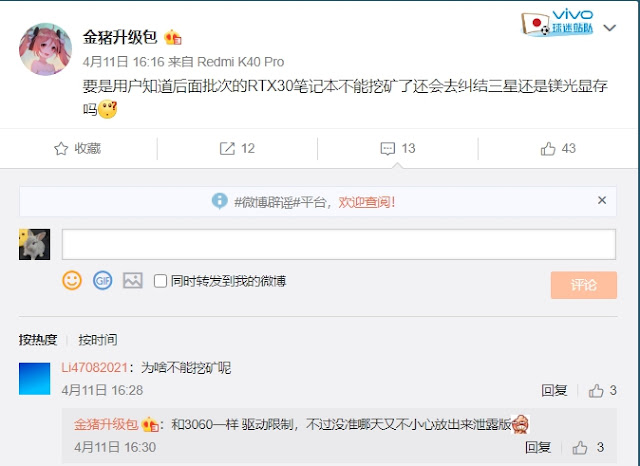Reply to the Li47082021 comment (回复)
This screenshot has height=466, width=640.
point(554,391)
